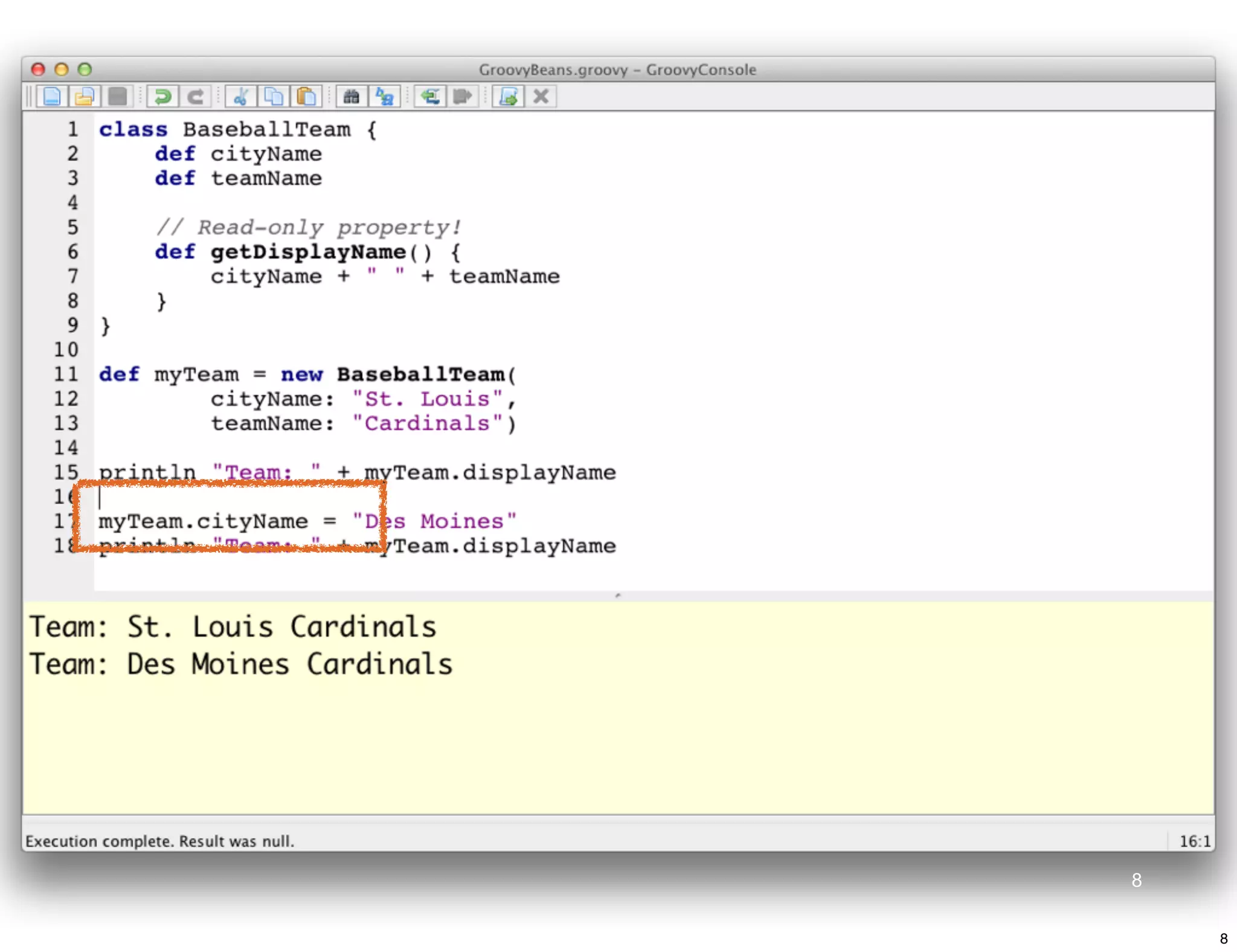Paste from clipboard icon
Viewport: 1237px width, 952px height.
[x=306, y=97]
